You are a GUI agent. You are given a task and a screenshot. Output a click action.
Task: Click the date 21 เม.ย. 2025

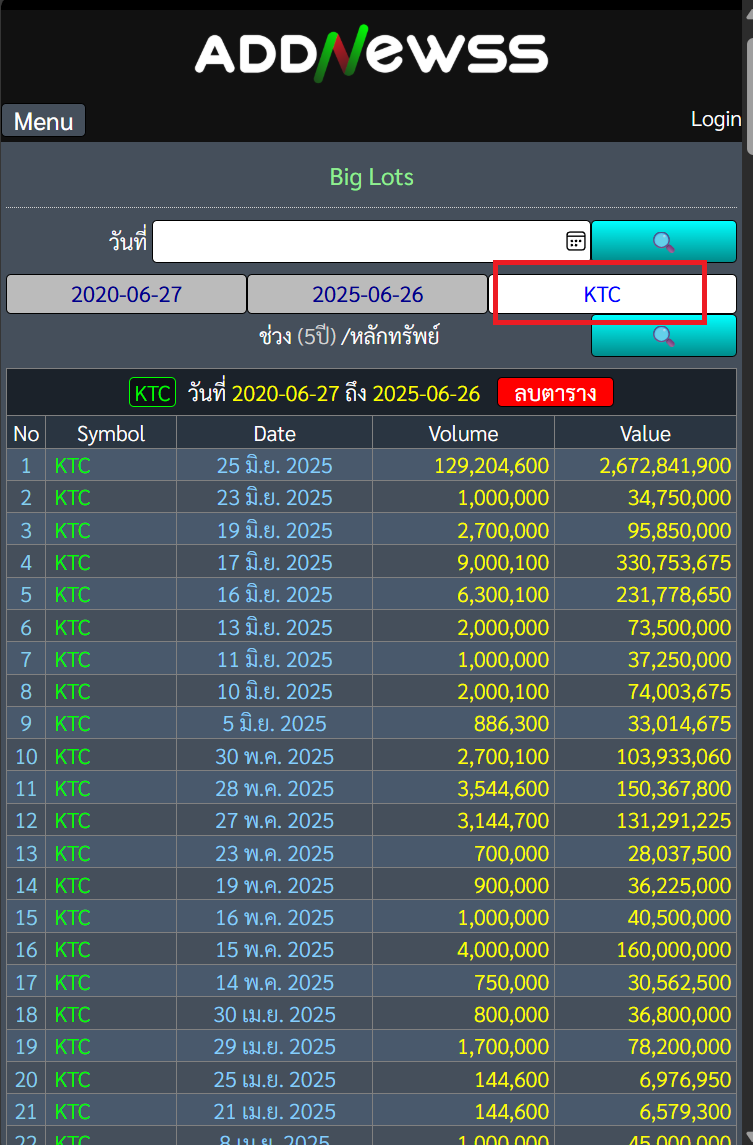(x=275, y=1111)
